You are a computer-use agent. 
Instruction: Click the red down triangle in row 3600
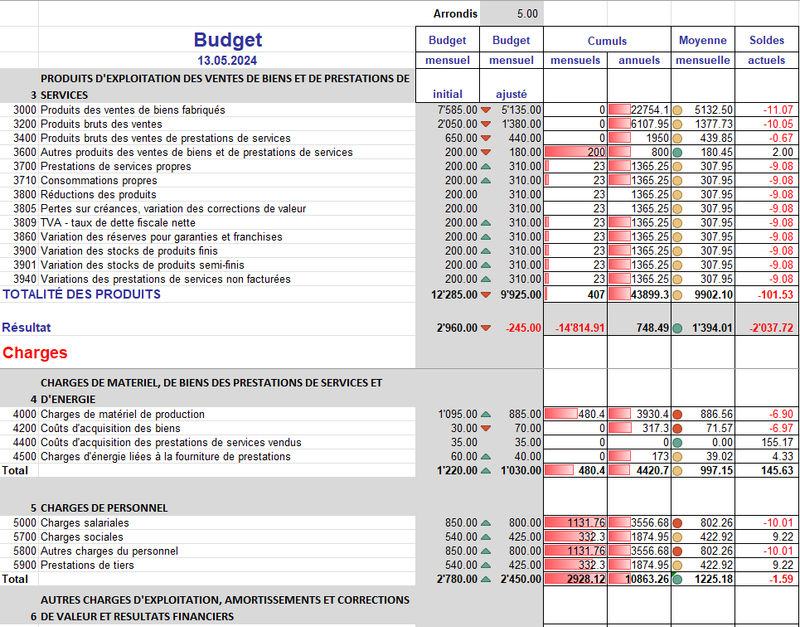click(x=486, y=153)
